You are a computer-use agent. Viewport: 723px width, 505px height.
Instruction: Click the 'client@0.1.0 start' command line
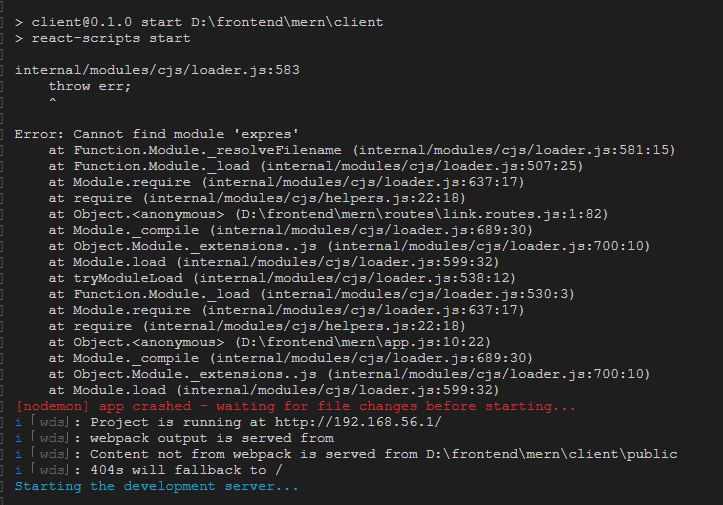[x=199, y=22]
